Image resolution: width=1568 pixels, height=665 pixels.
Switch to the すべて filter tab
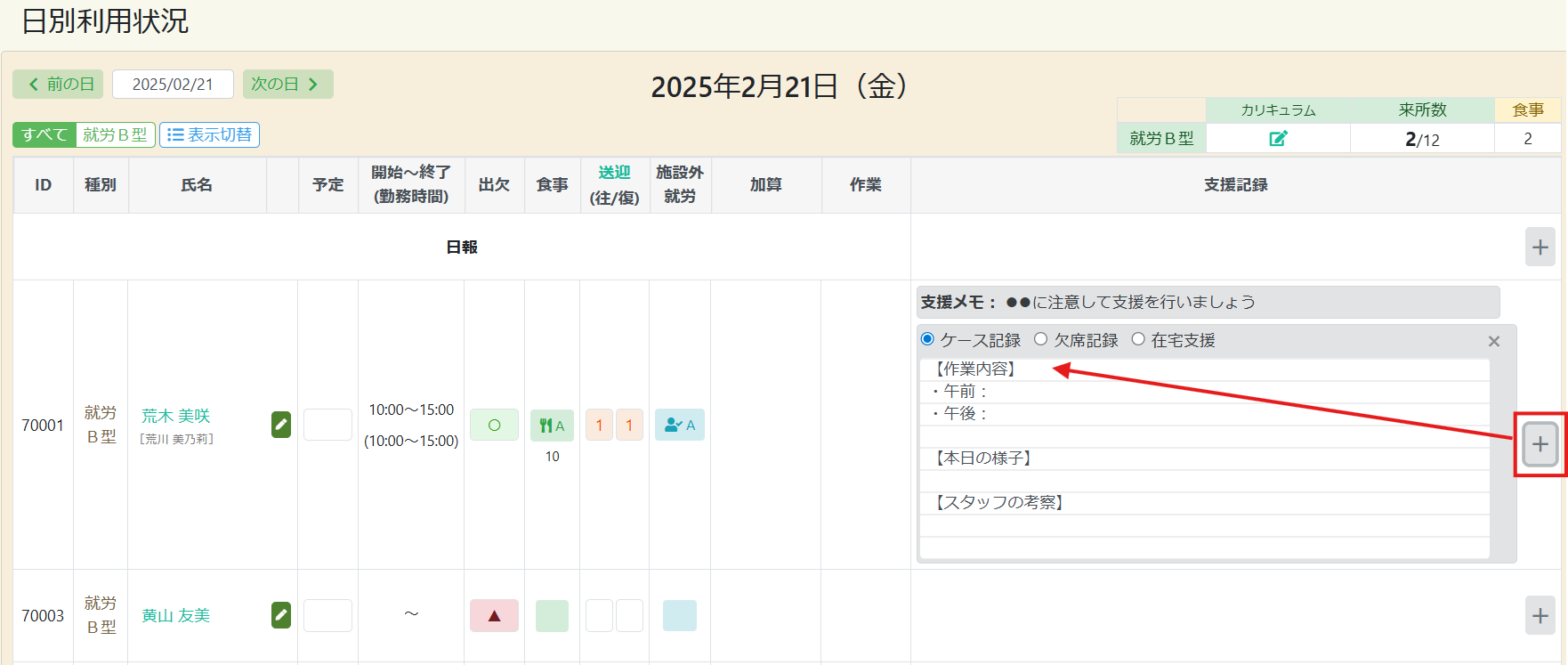pos(44,134)
